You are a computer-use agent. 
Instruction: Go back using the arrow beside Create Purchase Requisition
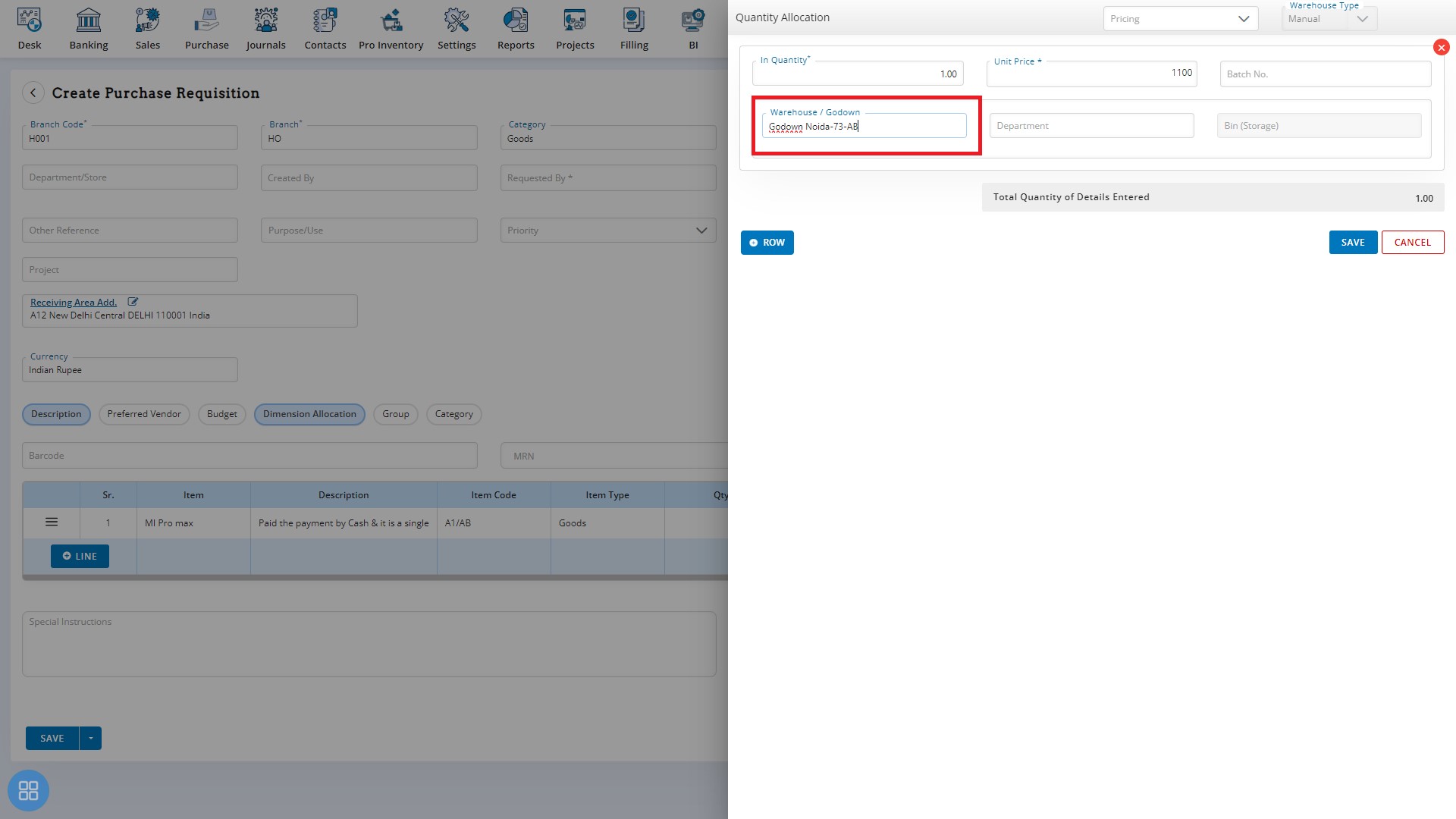click(33, 93)
